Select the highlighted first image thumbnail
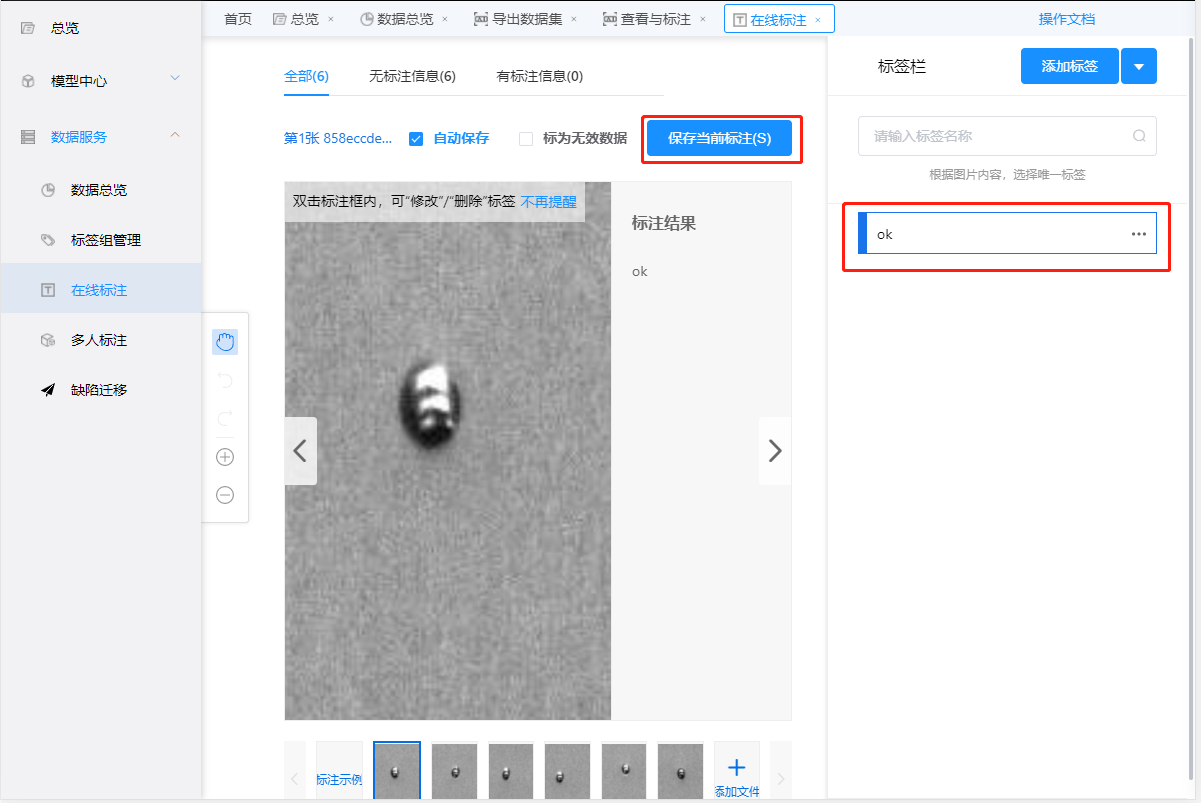Viewport: 1201px width, 803px height. pyautogui.click(x=397, y=771)
